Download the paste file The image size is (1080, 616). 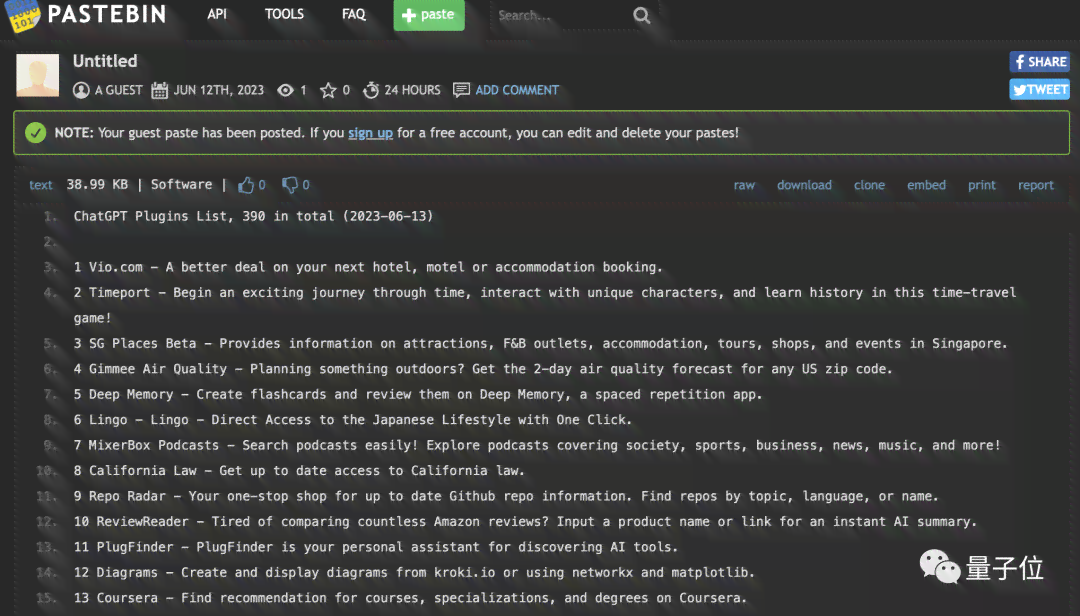(804, 185)
